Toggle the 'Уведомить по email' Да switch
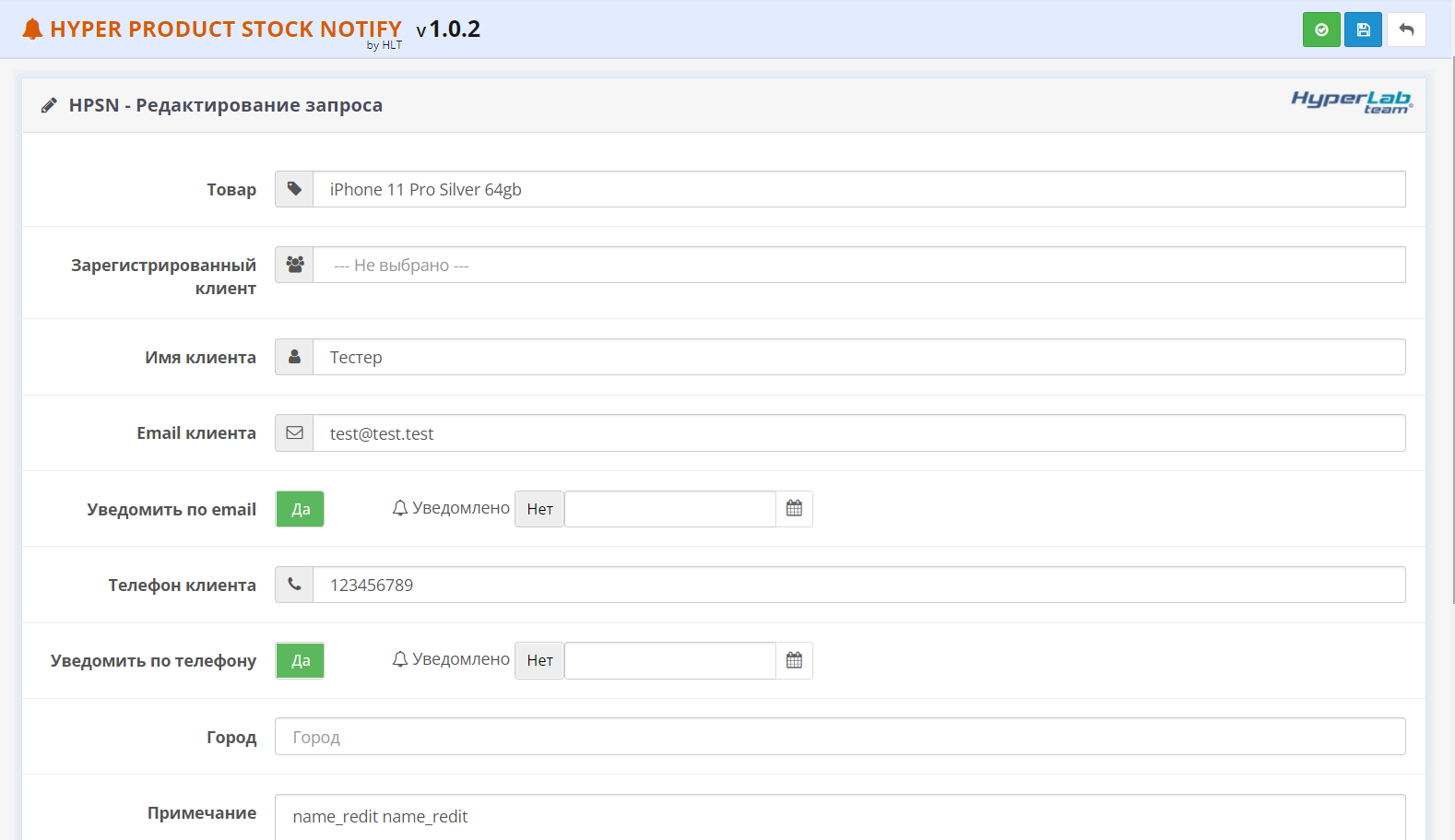 coord(301,509)
